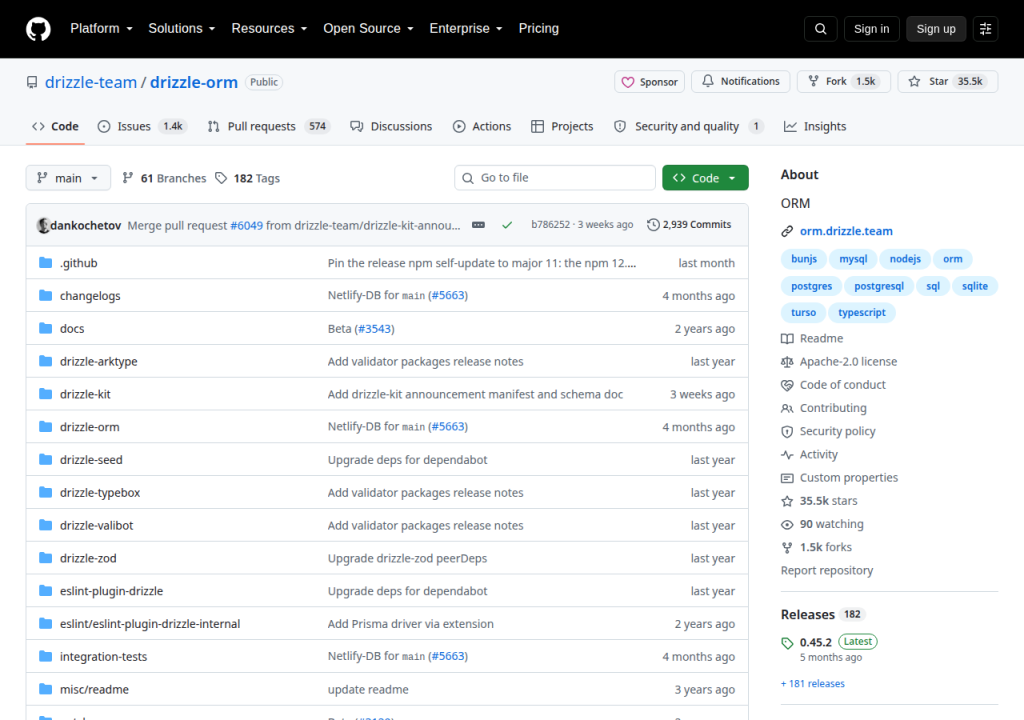Screen dimensions: 1024x720
Task: Select the Code tab
Action: [56, 126]
